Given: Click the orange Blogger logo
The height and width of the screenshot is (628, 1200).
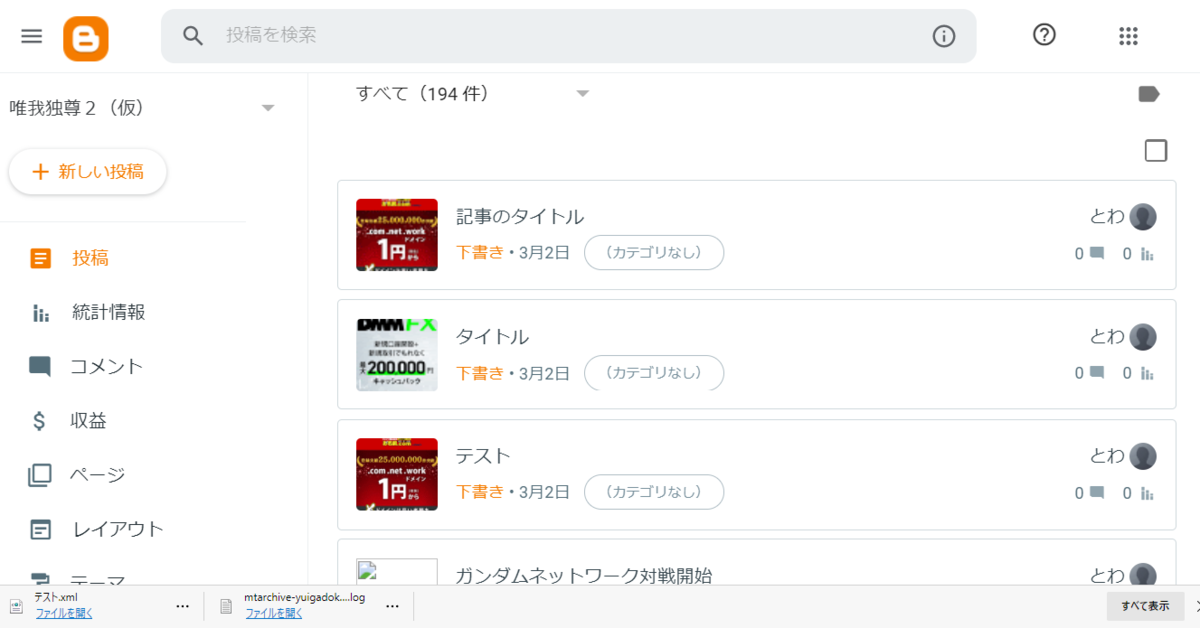Looking at the screenshot, I should tap(86, 38).
